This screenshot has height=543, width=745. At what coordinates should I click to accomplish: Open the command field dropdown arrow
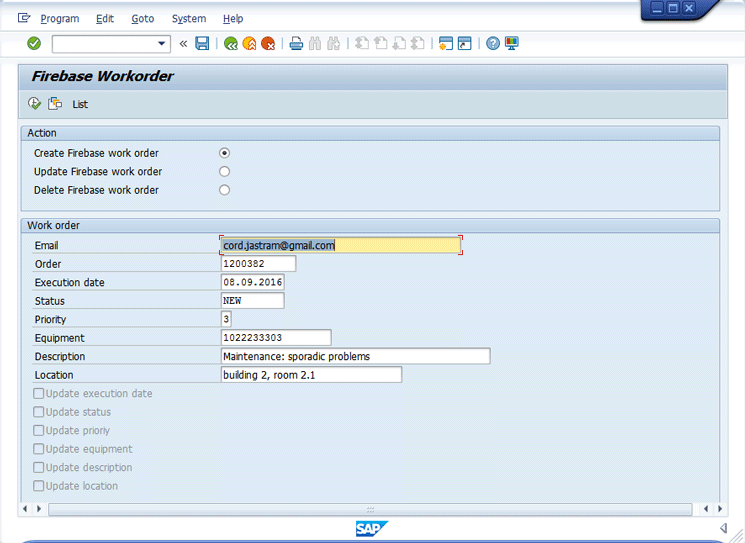(163, 43)
